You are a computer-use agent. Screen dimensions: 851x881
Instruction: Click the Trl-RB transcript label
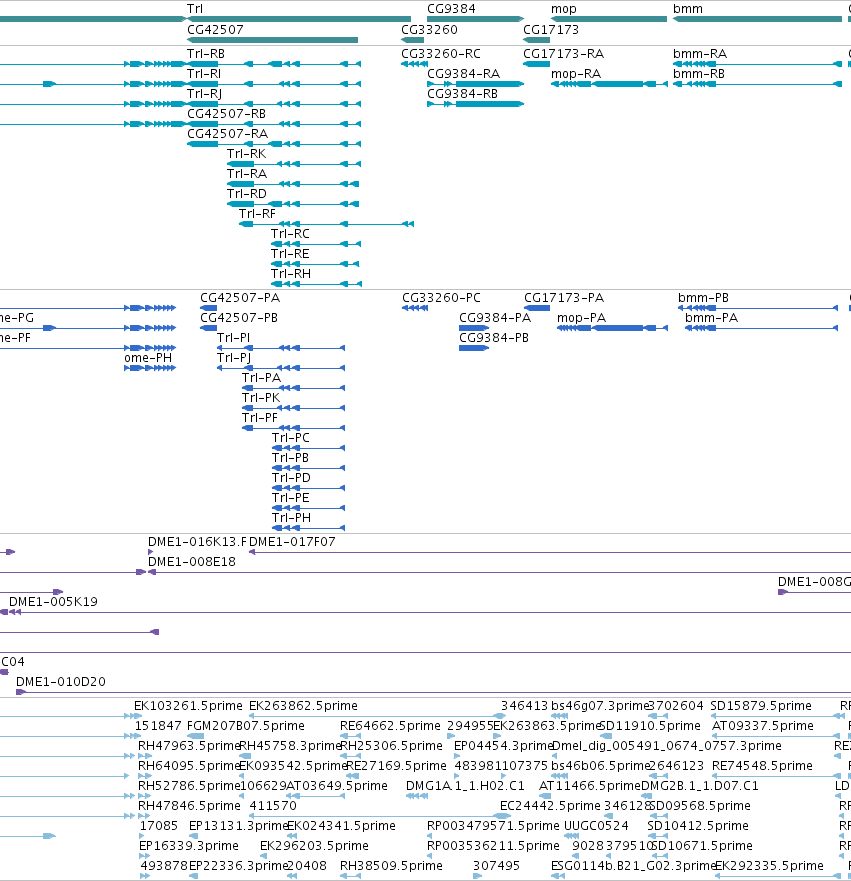206,54
